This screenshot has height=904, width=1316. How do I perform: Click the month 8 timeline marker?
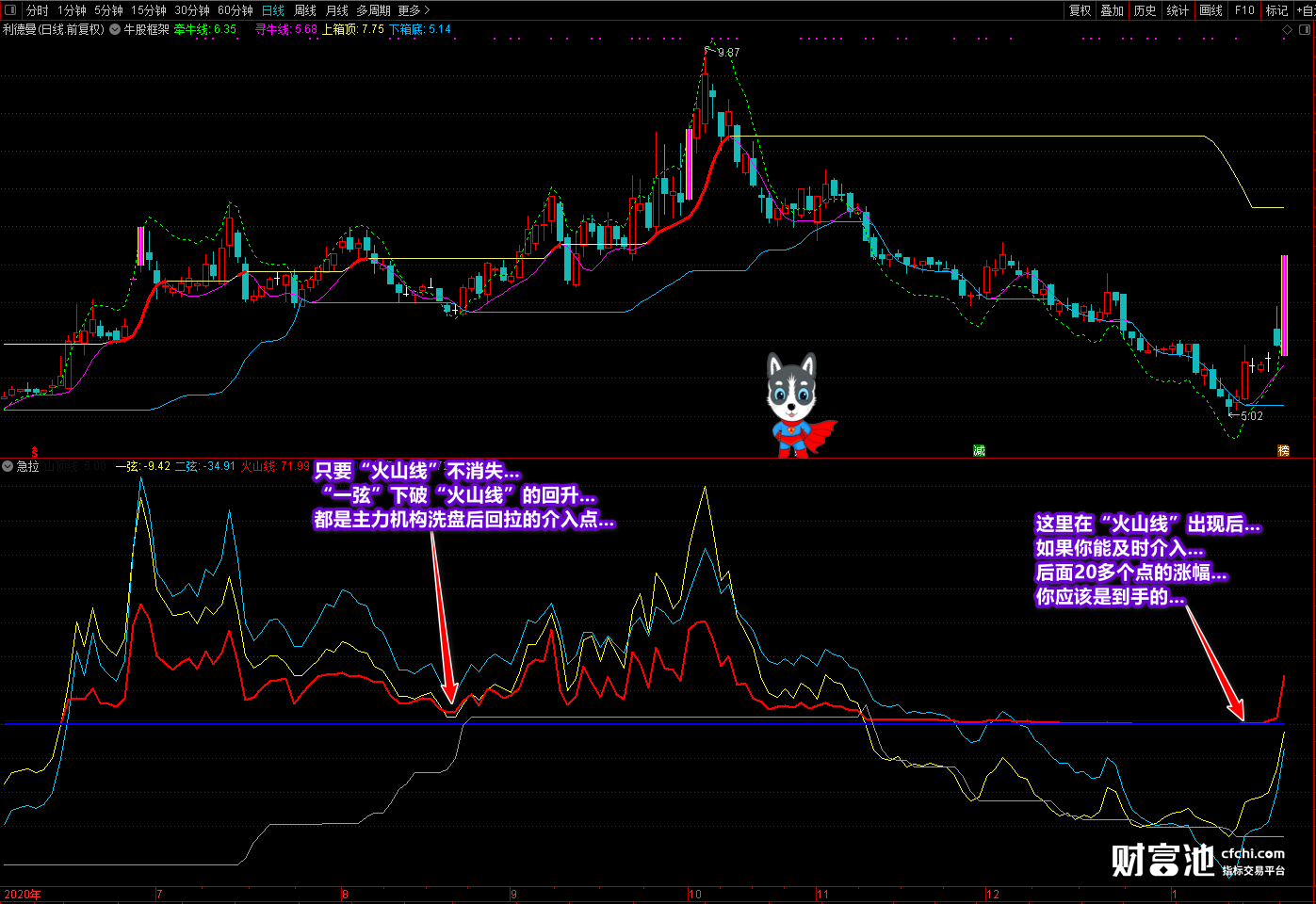(x=345, y=895)
